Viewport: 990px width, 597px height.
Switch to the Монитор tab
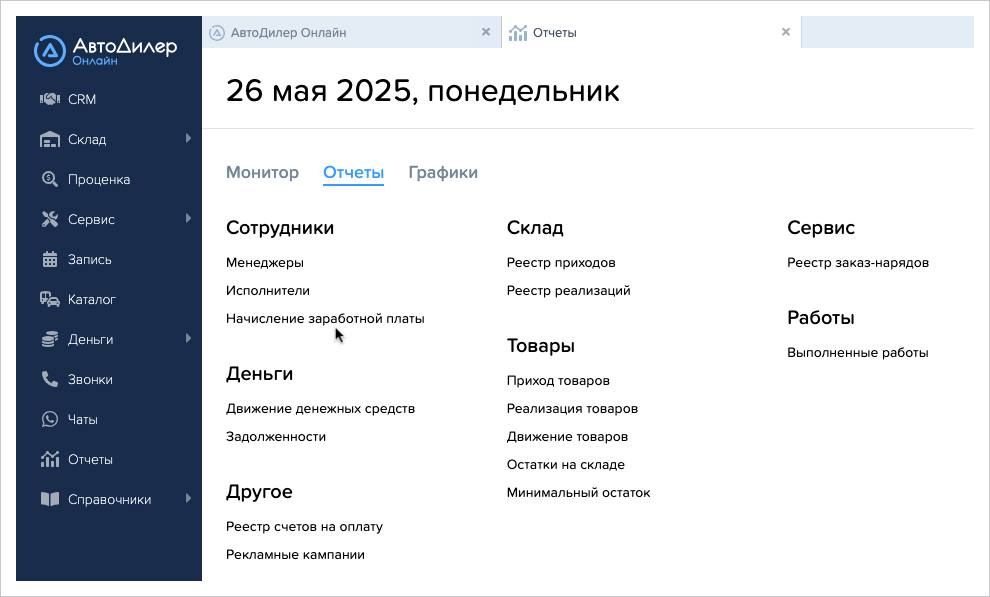263,172
